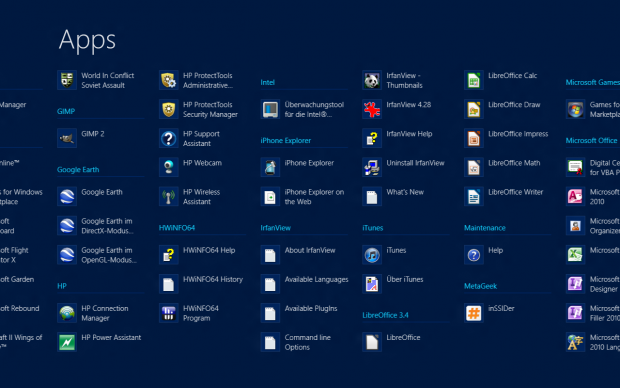
Task: Select the HP group header
Action: 62,286
